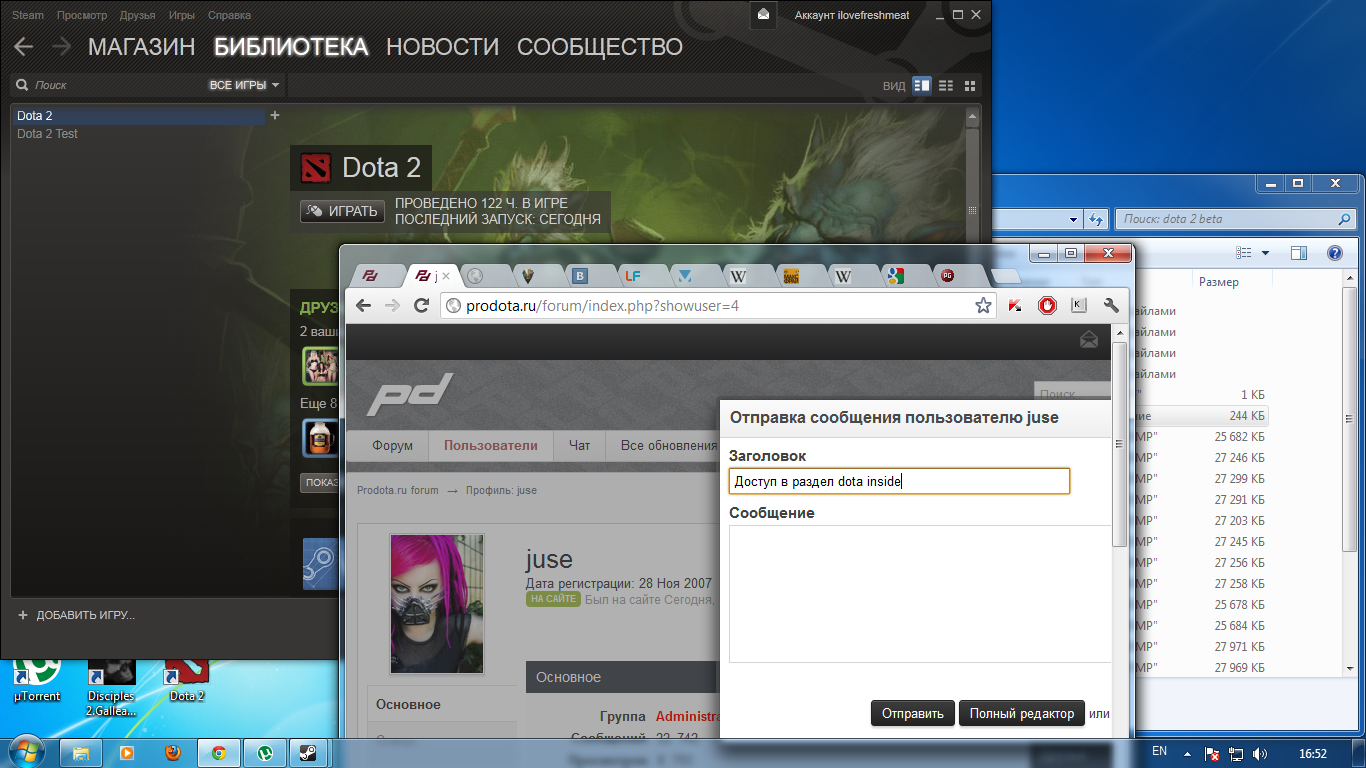The width and height of the screenshot is (1366, 768).
Task: Click the pd logo on prodota forum
Action: coord(410,394)
